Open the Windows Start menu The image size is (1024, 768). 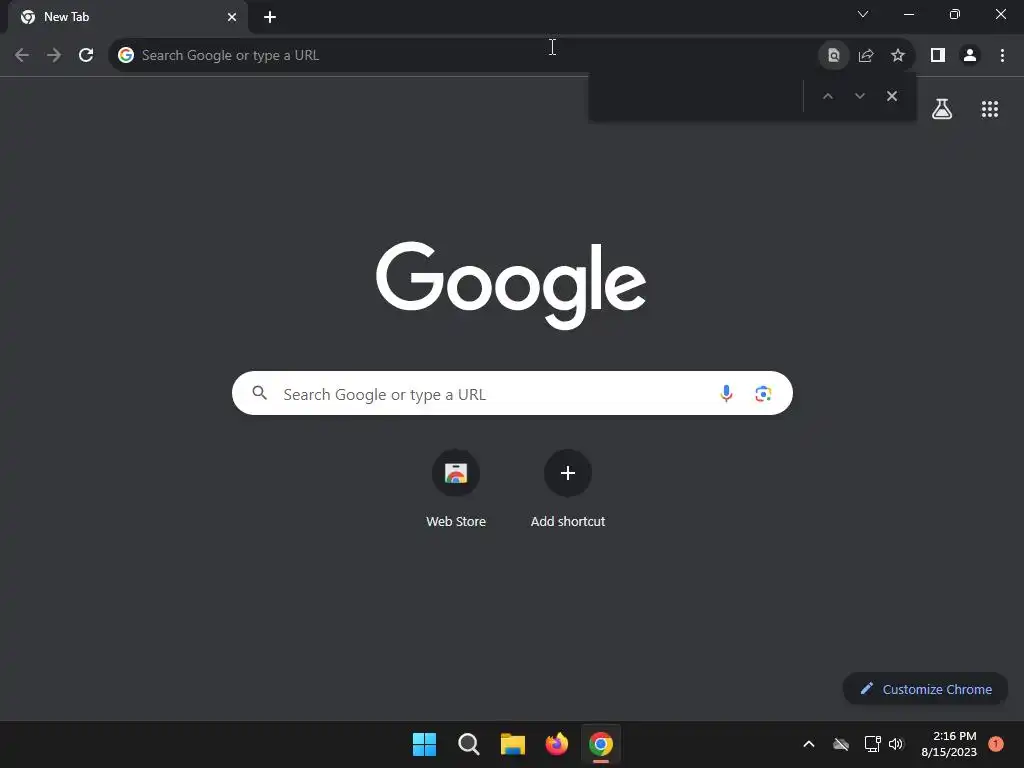click(424, 744)
